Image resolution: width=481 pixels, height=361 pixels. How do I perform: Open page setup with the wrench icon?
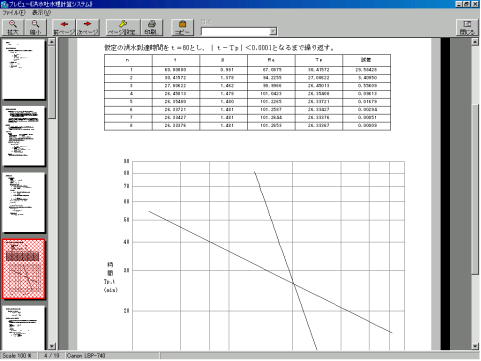[122, 27]
